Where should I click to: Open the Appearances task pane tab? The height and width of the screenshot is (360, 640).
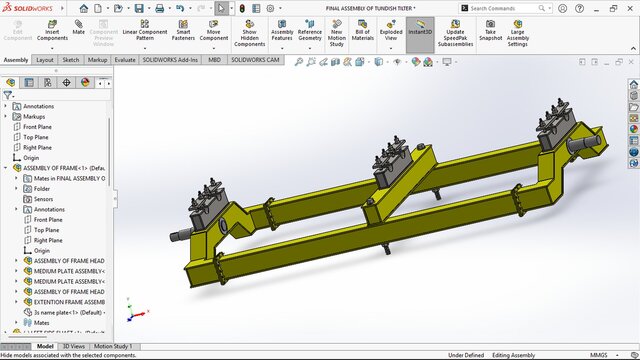pos(633,129)
